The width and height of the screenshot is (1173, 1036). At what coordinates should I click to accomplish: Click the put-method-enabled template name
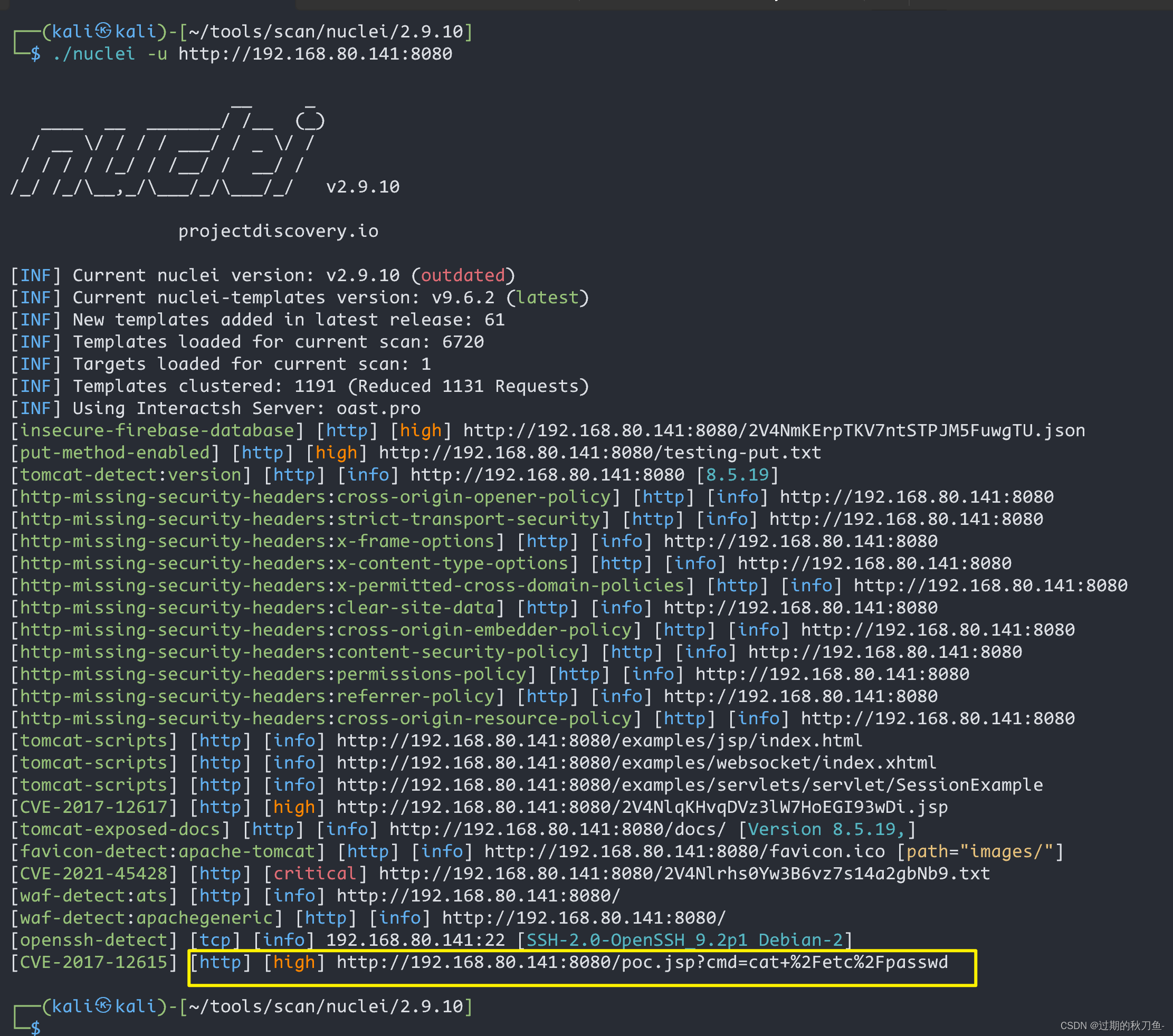coord(115,453)
